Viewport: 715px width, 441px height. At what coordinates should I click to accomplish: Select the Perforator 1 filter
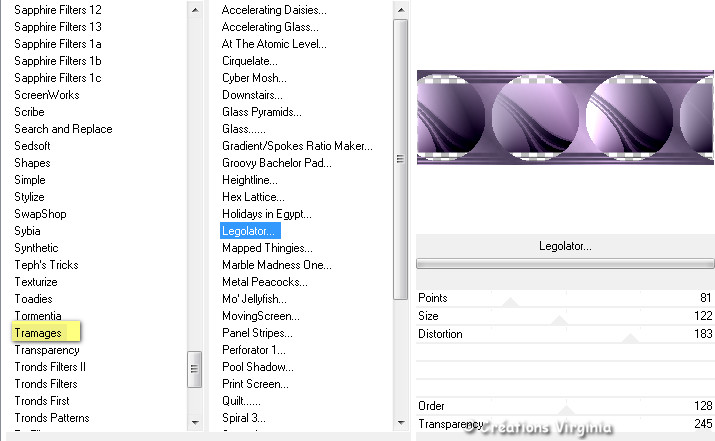pos(254,350)
